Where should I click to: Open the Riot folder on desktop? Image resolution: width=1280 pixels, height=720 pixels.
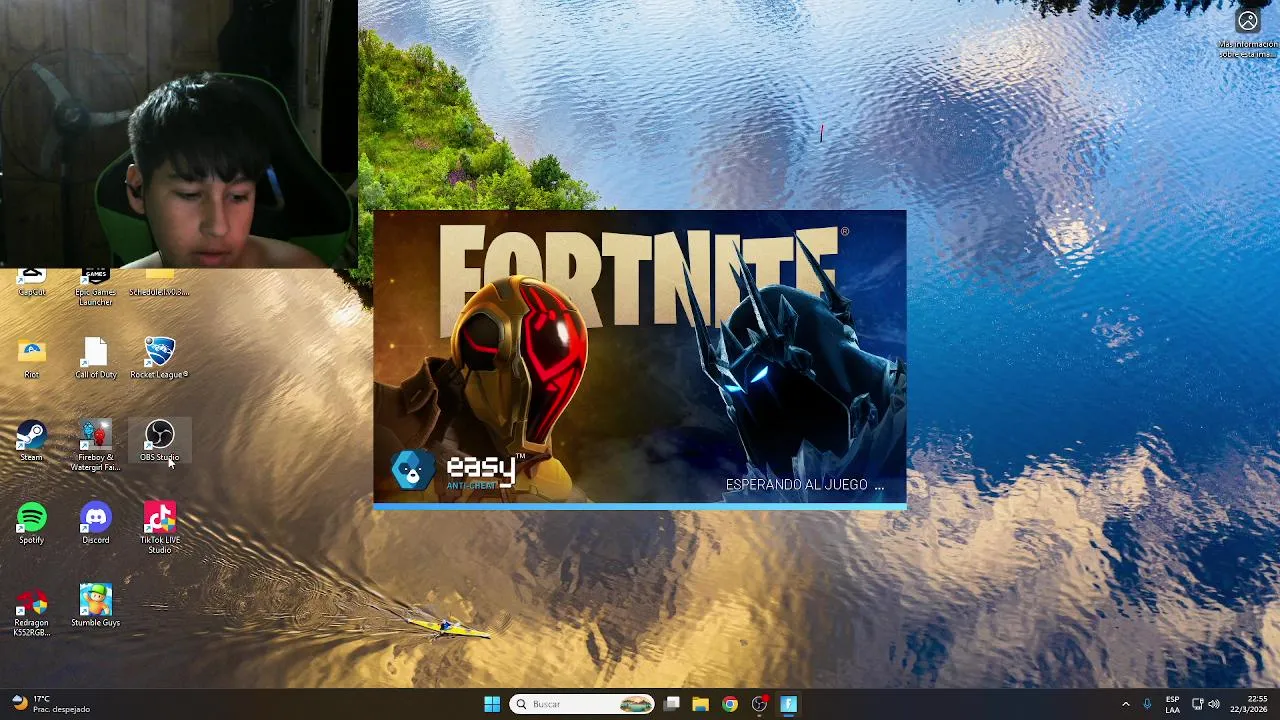pos(31,358)
